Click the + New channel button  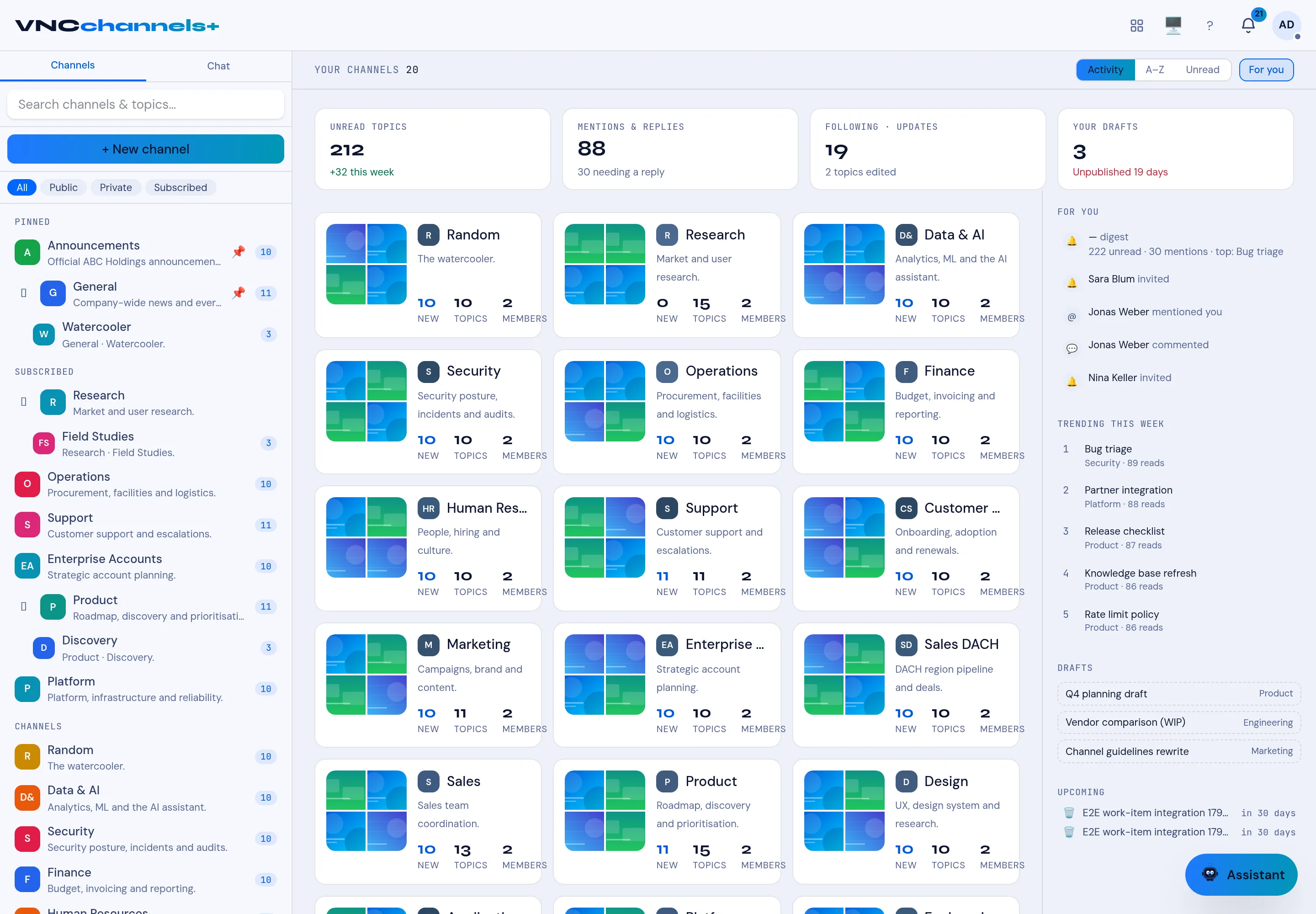click(x=145, y=149)
